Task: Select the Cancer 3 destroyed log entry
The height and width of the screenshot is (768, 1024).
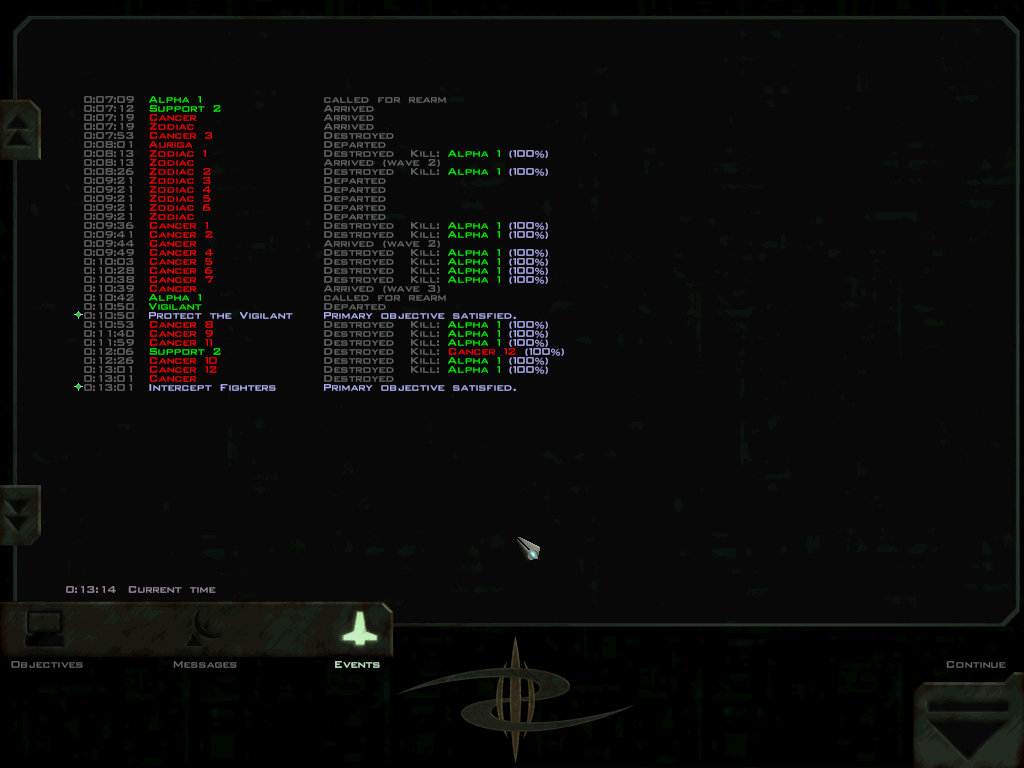Action: tap(180, 136)
